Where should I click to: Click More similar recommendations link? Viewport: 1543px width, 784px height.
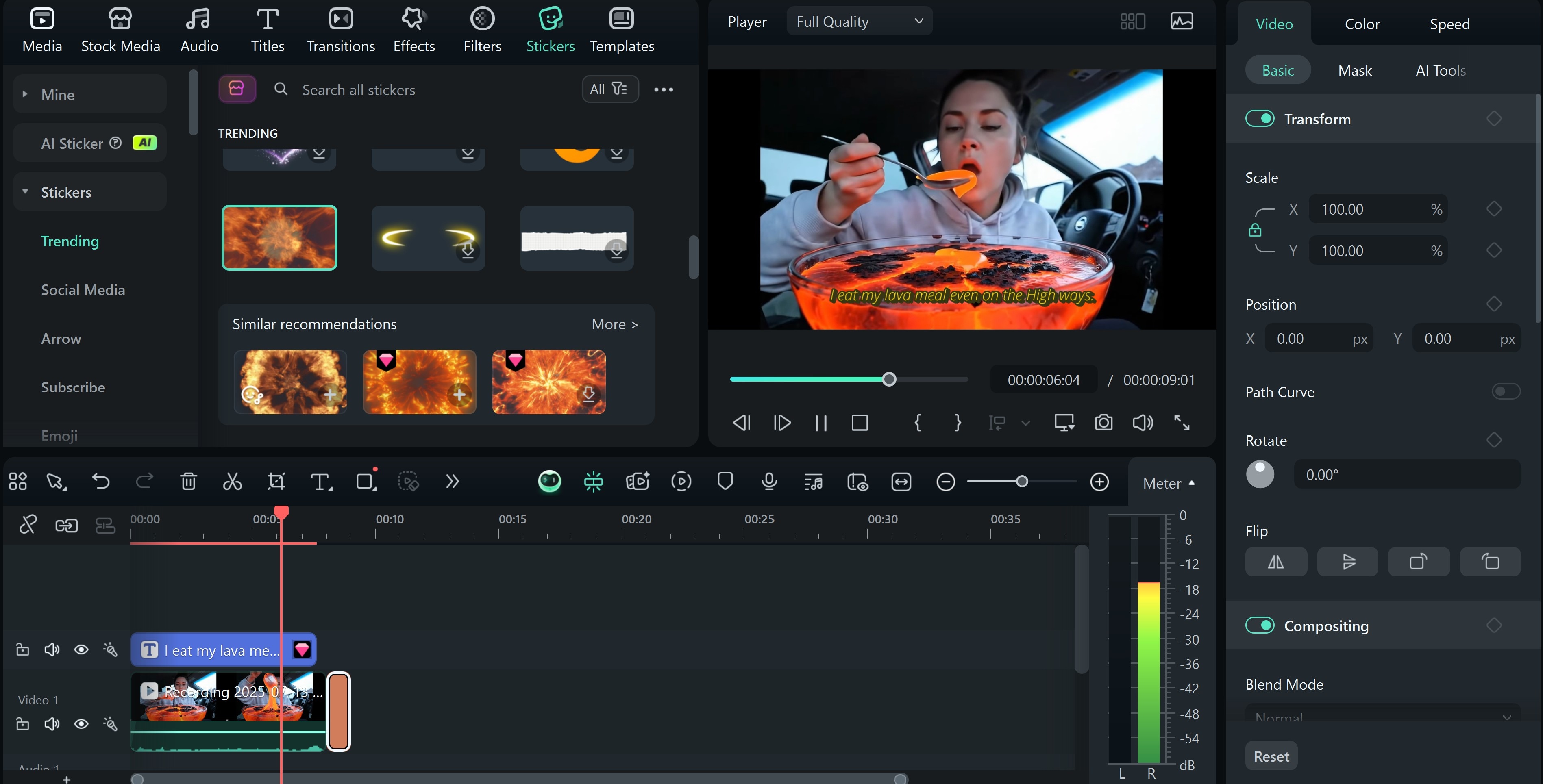tap(615, 324)
